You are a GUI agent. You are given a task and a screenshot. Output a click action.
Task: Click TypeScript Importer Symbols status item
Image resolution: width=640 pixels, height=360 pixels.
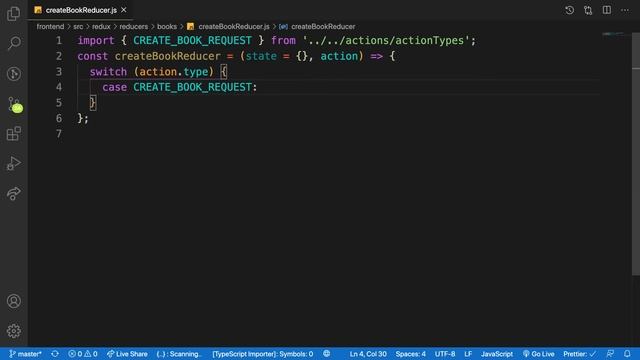[262, 354]
